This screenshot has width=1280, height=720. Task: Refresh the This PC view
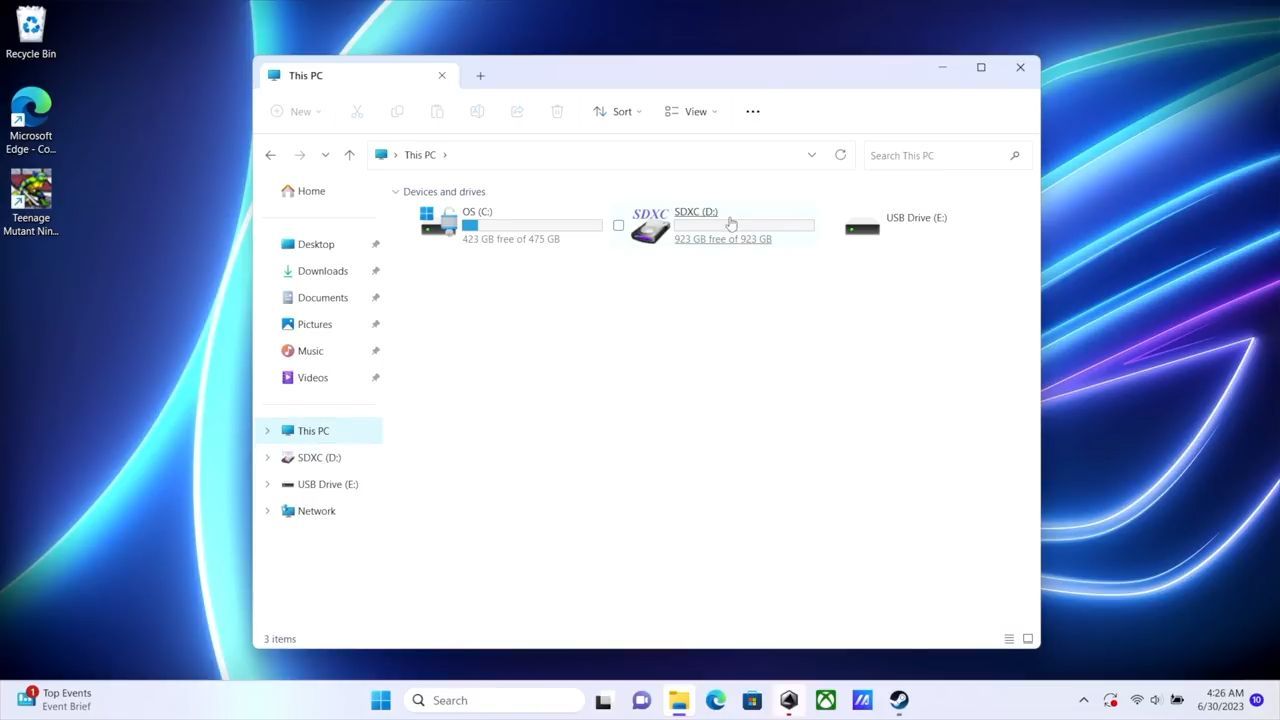click(840, 155)
